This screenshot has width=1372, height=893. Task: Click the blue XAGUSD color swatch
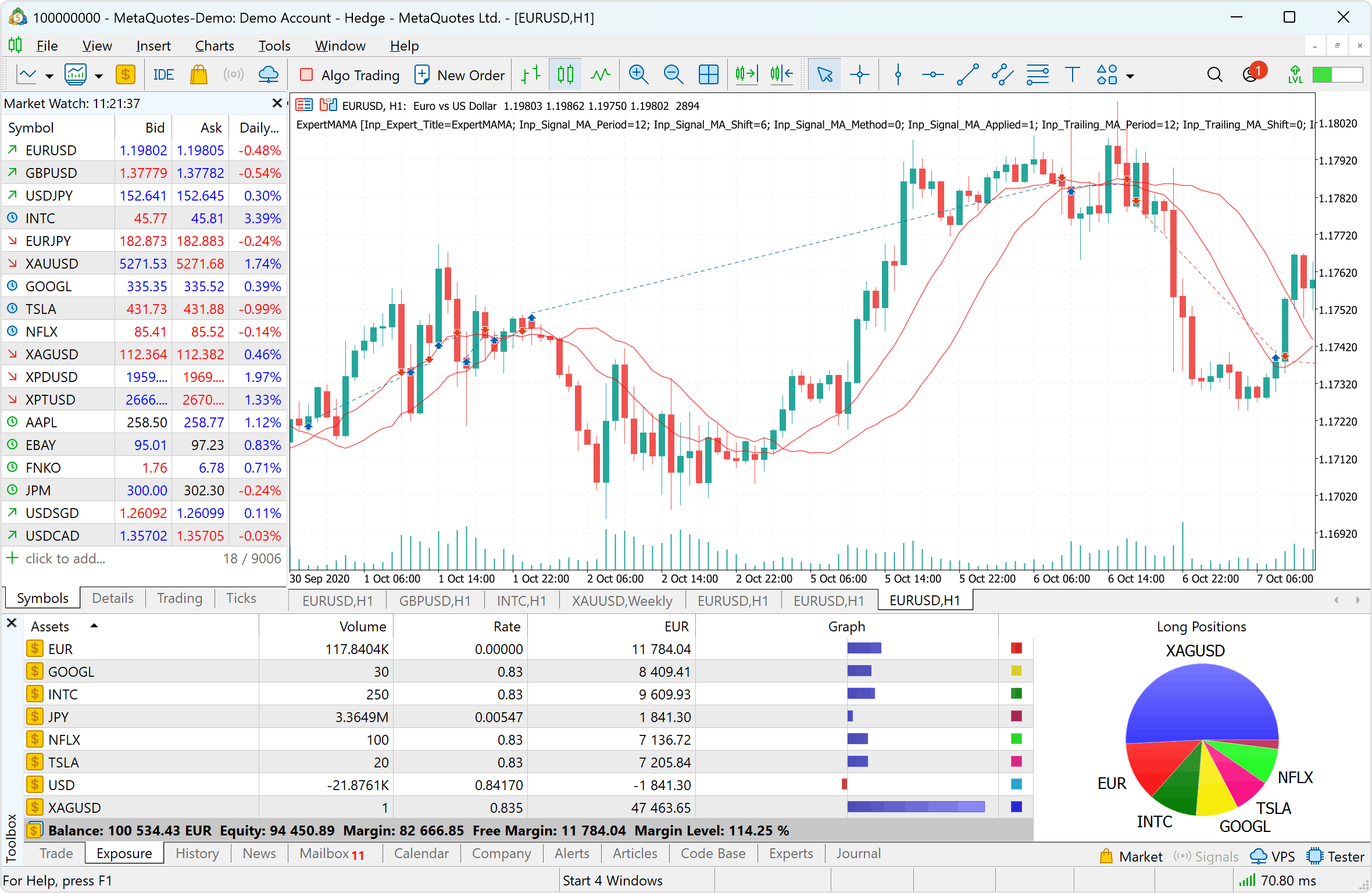1016,807
